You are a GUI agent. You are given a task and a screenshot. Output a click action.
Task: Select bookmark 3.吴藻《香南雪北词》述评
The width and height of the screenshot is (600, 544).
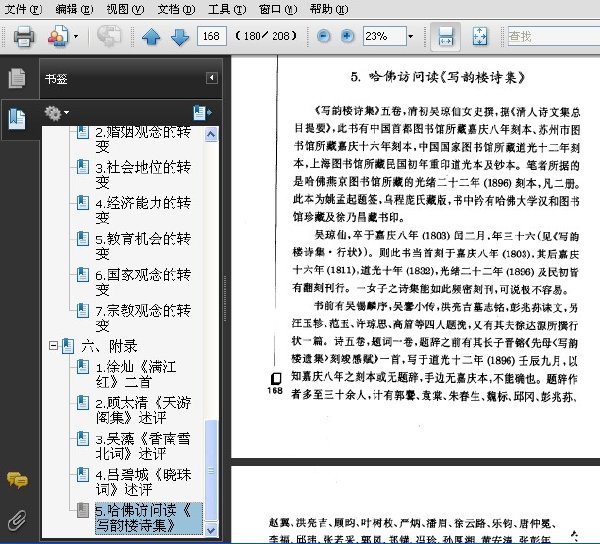click(143, 446)
